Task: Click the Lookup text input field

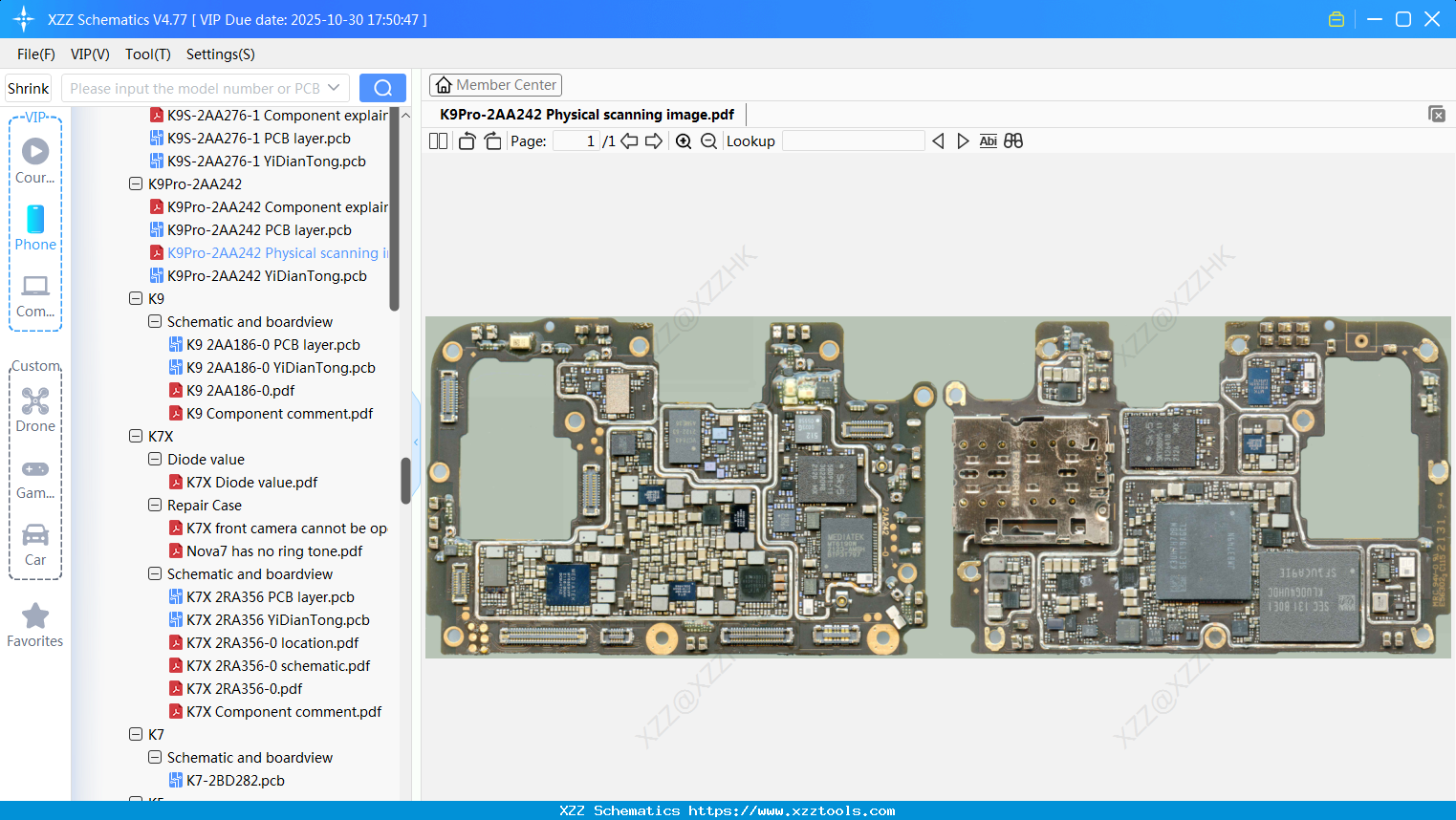Action: tap(853, 141)
